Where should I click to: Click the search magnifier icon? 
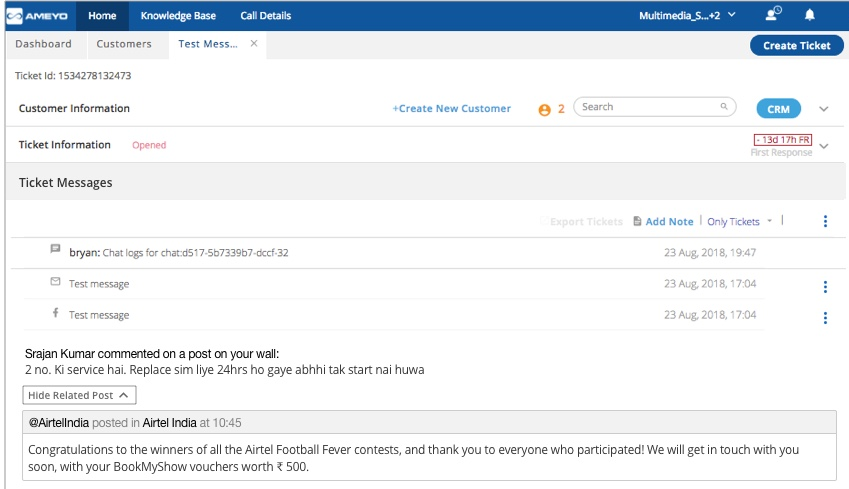point(724,107)
